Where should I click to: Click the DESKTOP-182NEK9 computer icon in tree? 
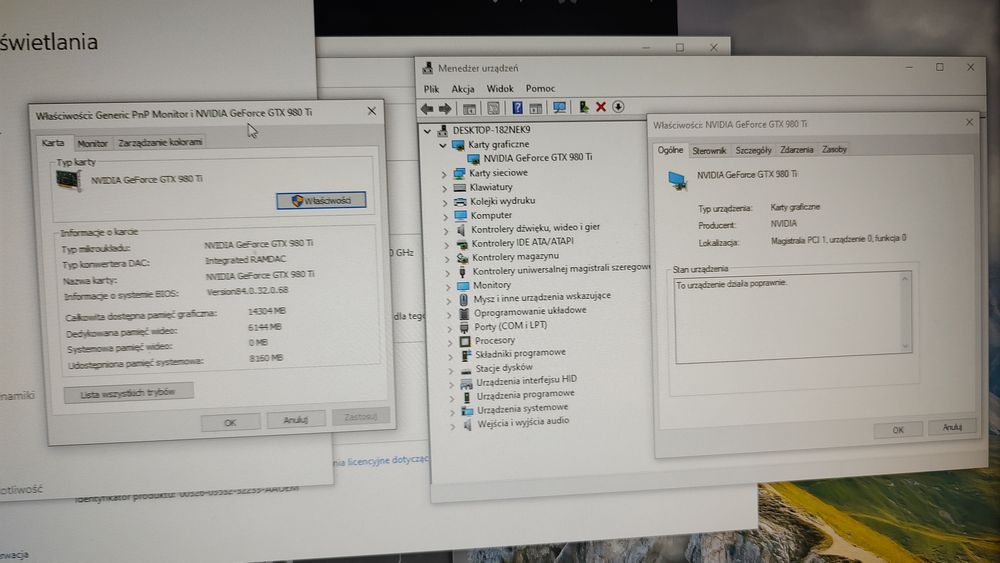(x=443, y=130)
